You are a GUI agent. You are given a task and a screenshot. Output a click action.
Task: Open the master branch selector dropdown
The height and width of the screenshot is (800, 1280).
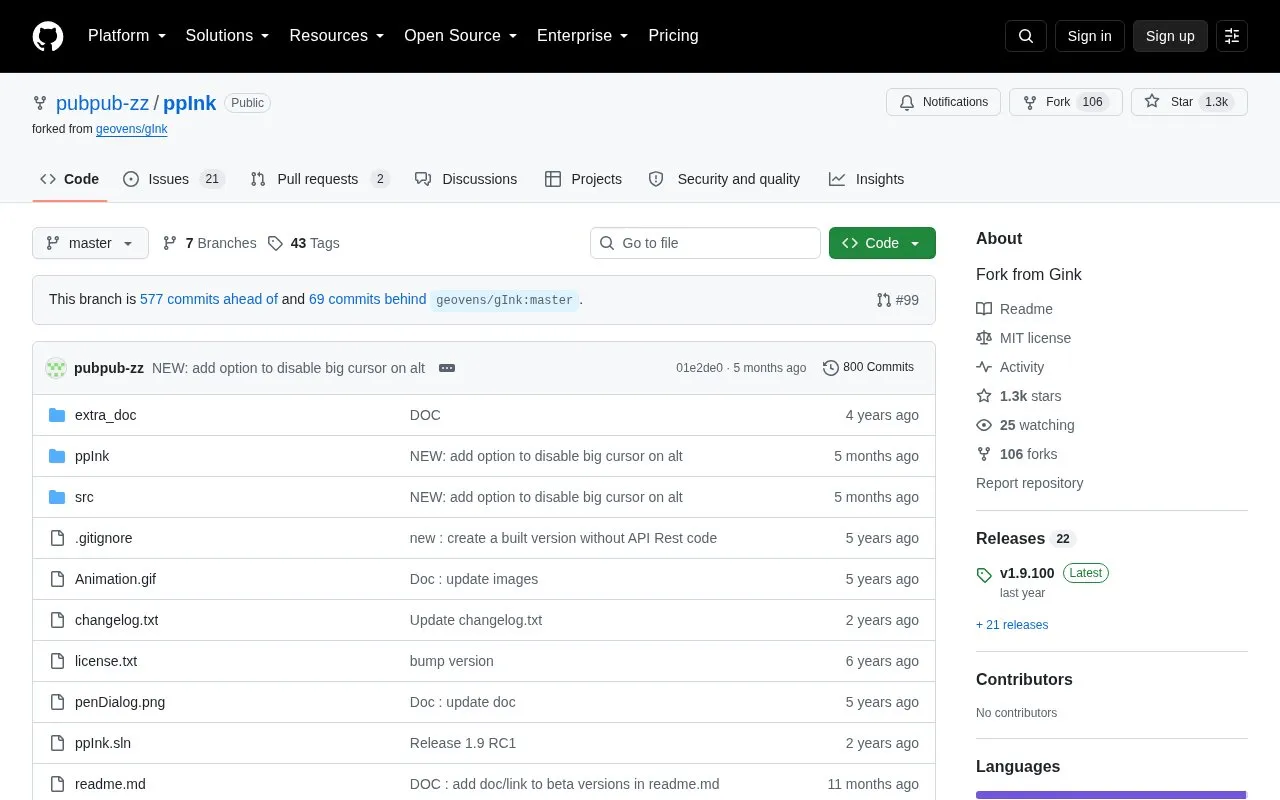90,243
